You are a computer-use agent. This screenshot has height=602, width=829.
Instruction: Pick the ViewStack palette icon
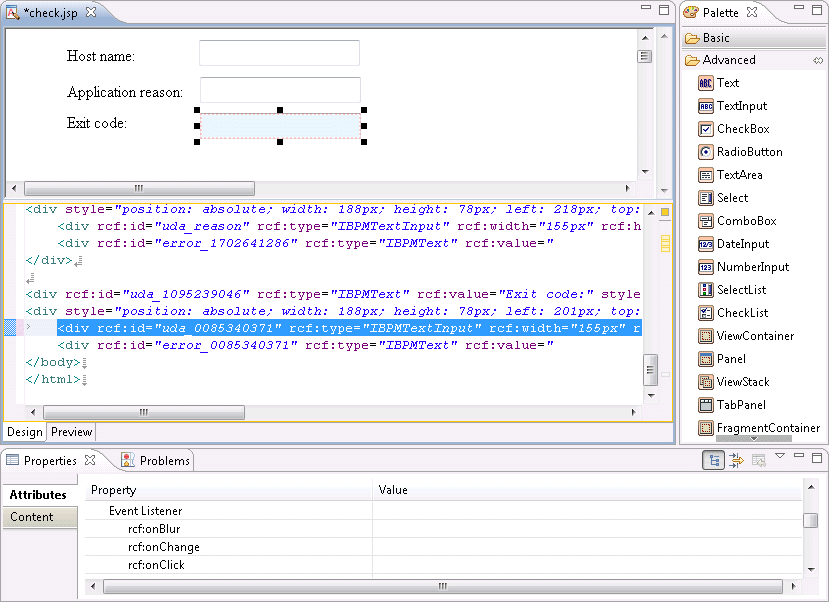coord(705,382)
